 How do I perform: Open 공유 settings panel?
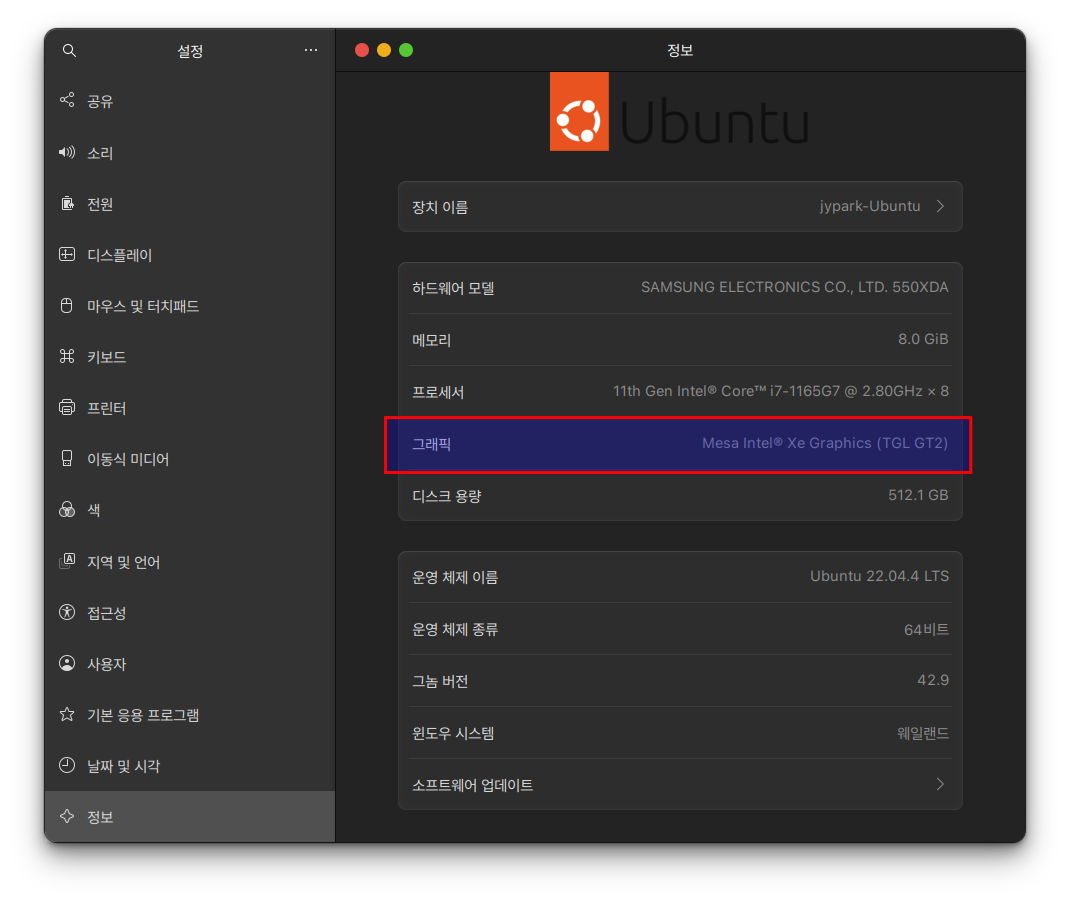coord(190,101)
